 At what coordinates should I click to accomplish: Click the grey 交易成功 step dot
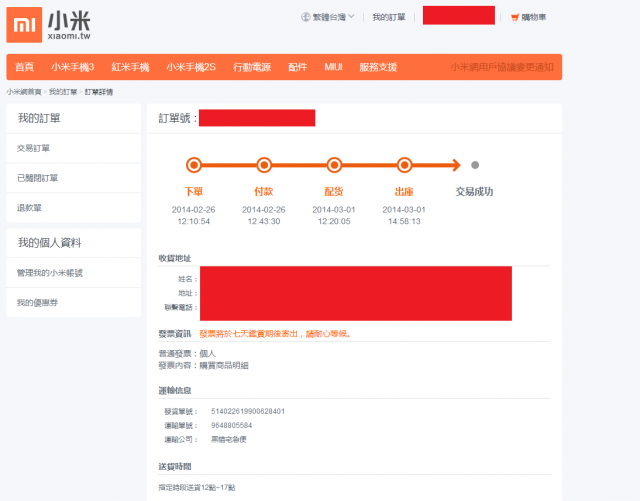pyautogui.click(x=475, y=165)
